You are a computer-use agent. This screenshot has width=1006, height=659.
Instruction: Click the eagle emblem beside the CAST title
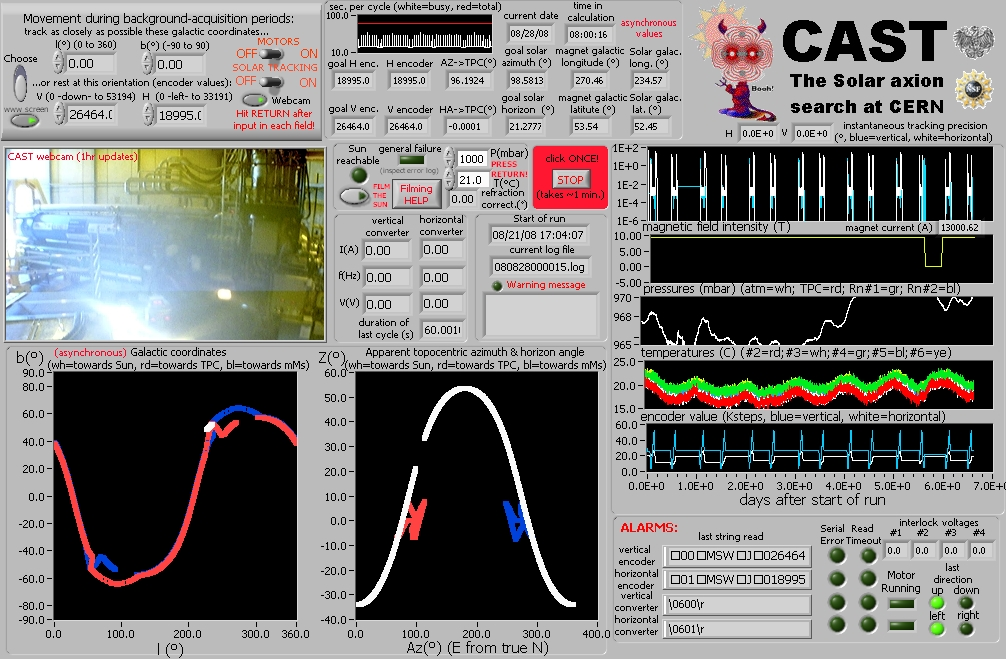(x=973, y=41)
